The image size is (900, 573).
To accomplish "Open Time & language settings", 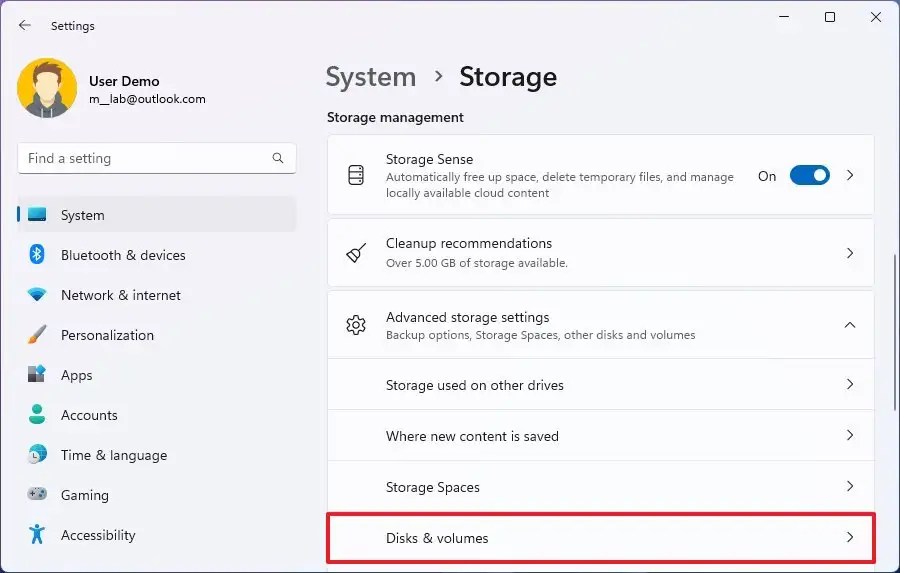I will 113,455.
